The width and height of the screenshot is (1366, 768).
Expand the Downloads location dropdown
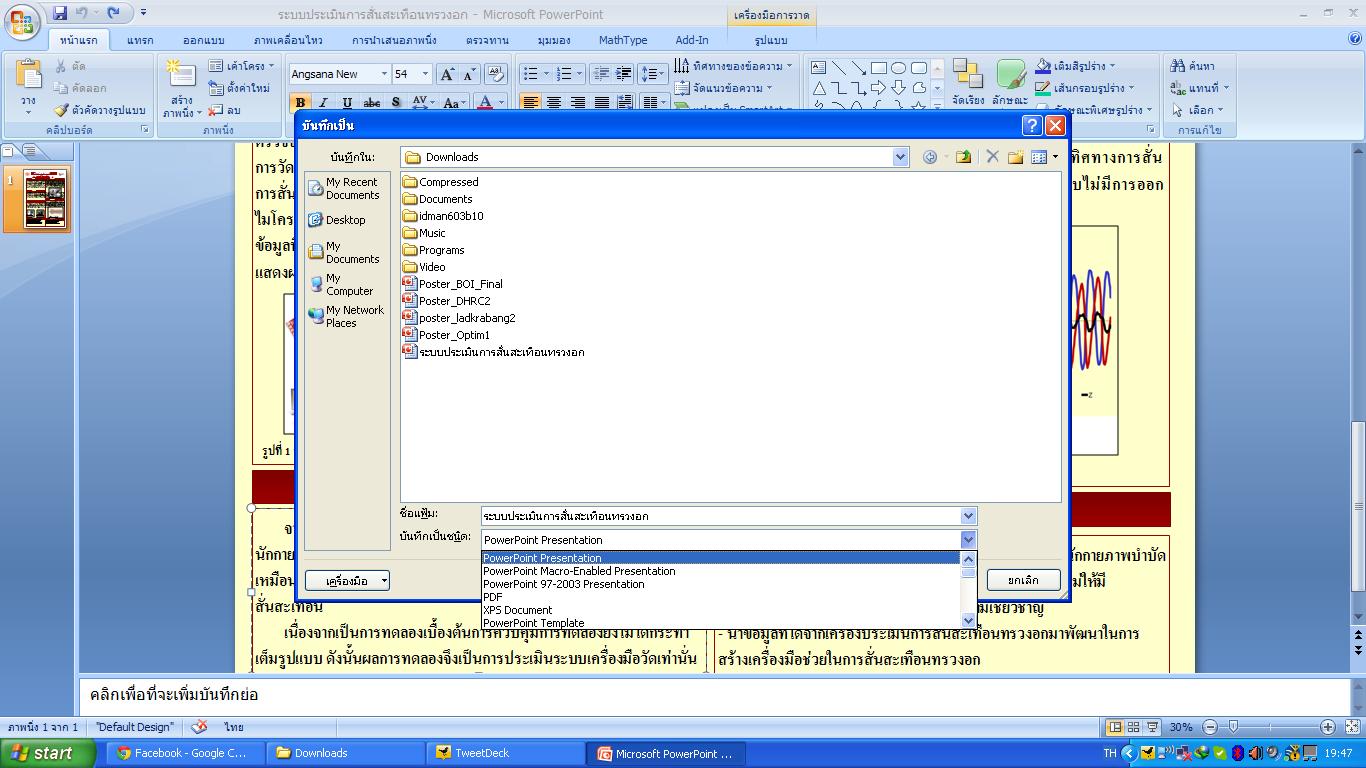(x=900, y=157)
